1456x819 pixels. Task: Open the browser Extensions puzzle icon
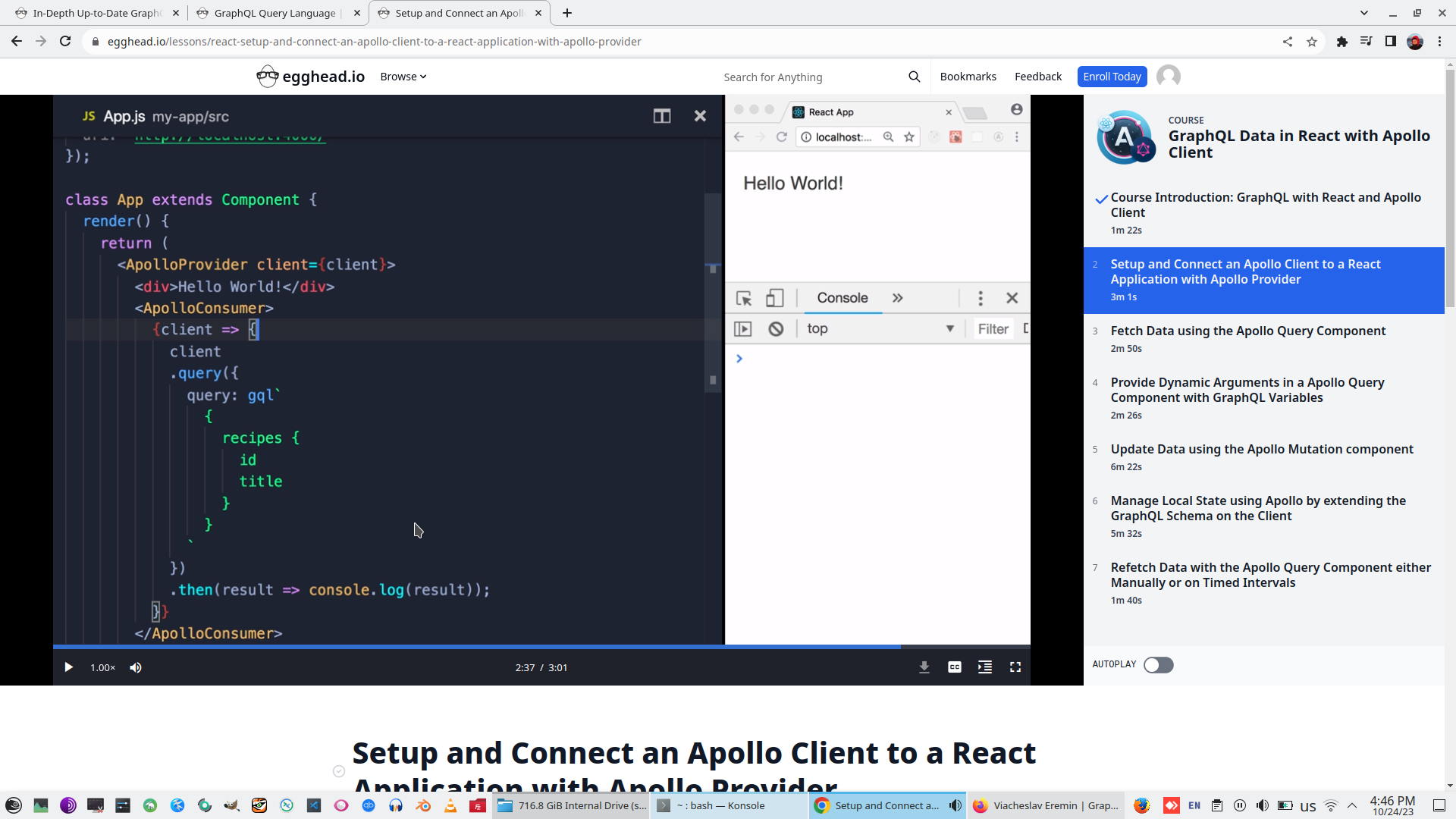click(x=1342, y=42)
